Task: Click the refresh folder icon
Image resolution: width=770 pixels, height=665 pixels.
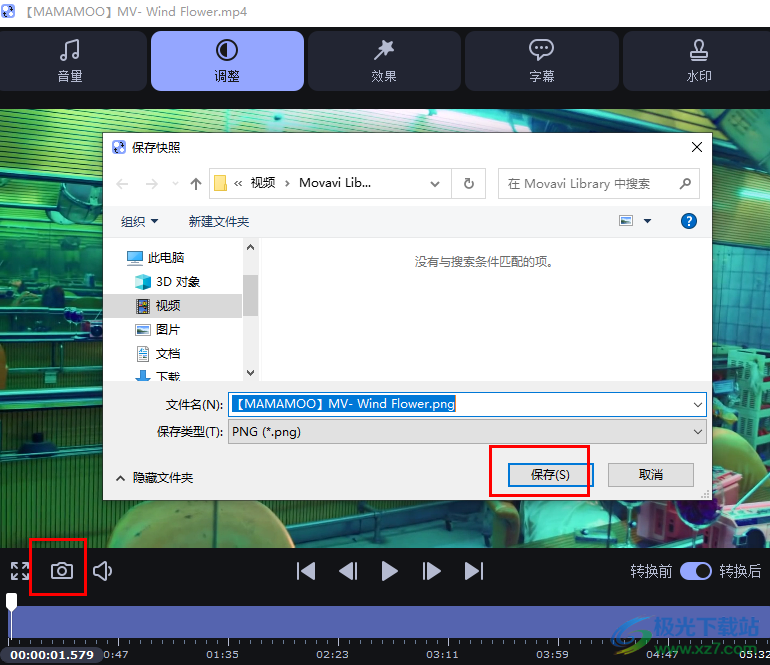Action: tap(469, 184)
